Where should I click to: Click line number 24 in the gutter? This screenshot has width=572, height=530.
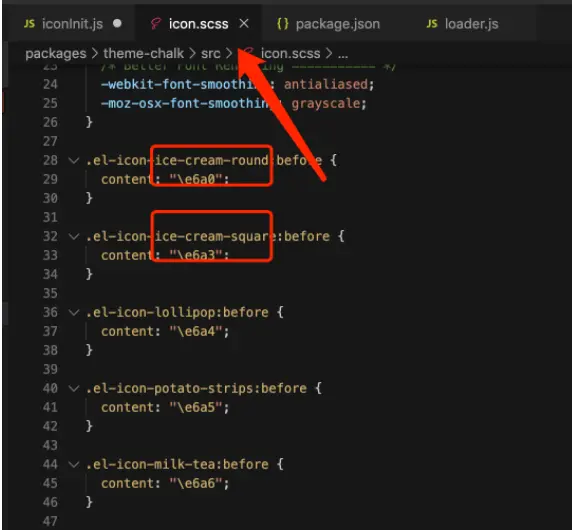[x=50, y=84]
